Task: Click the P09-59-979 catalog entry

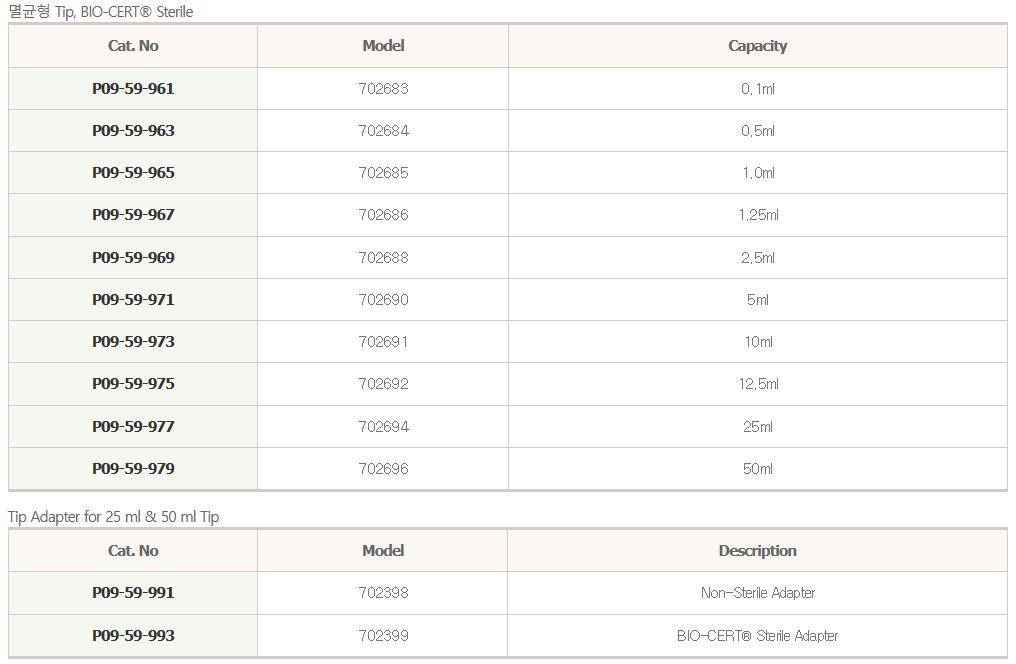Action: 133,469
